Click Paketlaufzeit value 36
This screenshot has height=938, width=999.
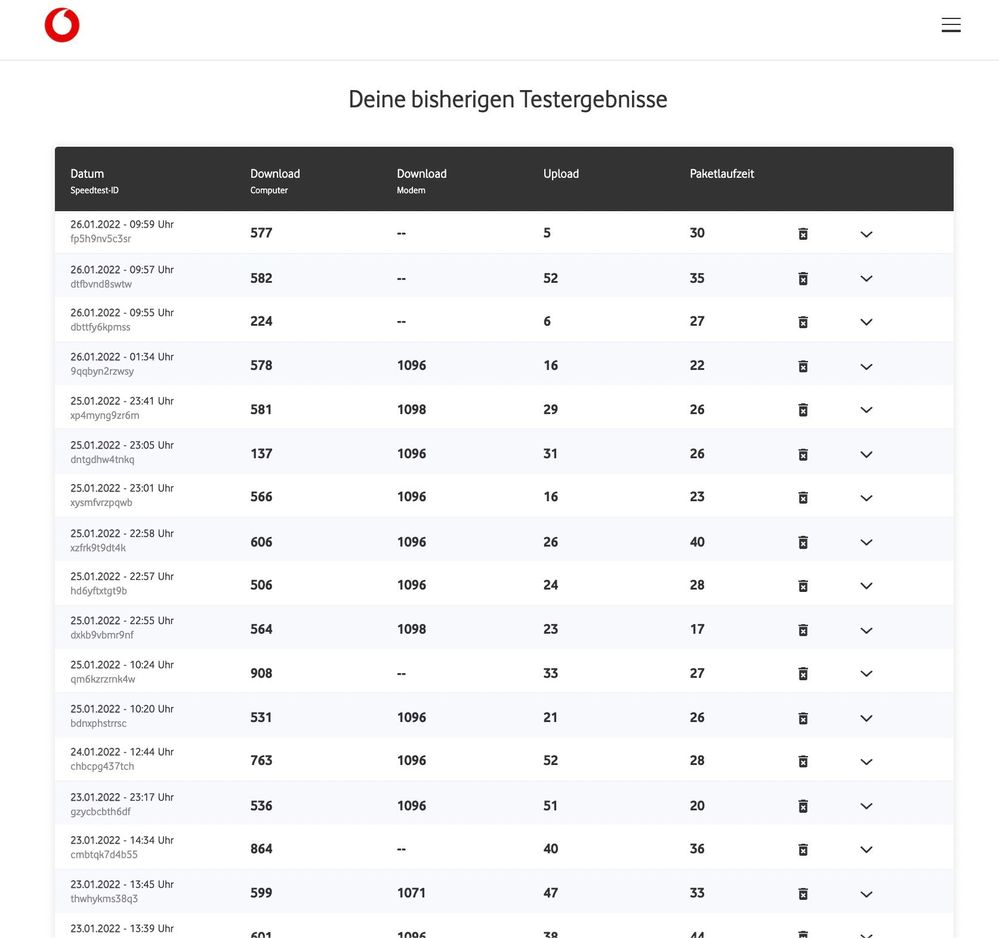[697, 849]
